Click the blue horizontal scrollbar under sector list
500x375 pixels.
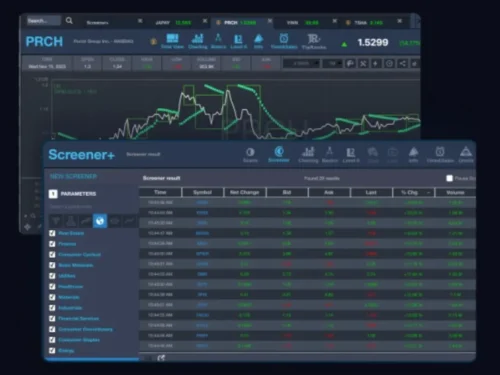pyautogui.click(x=92, y=359)
